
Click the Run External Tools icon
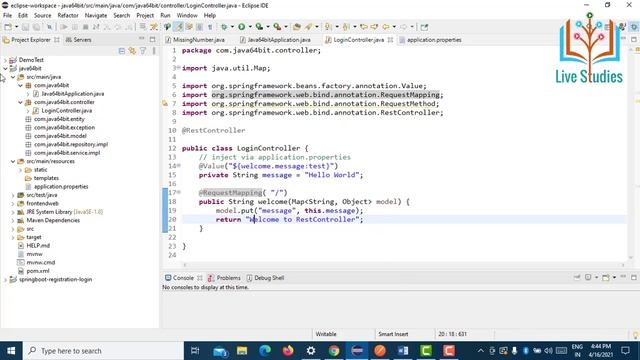pyautogui.click(x=277, y=27)
